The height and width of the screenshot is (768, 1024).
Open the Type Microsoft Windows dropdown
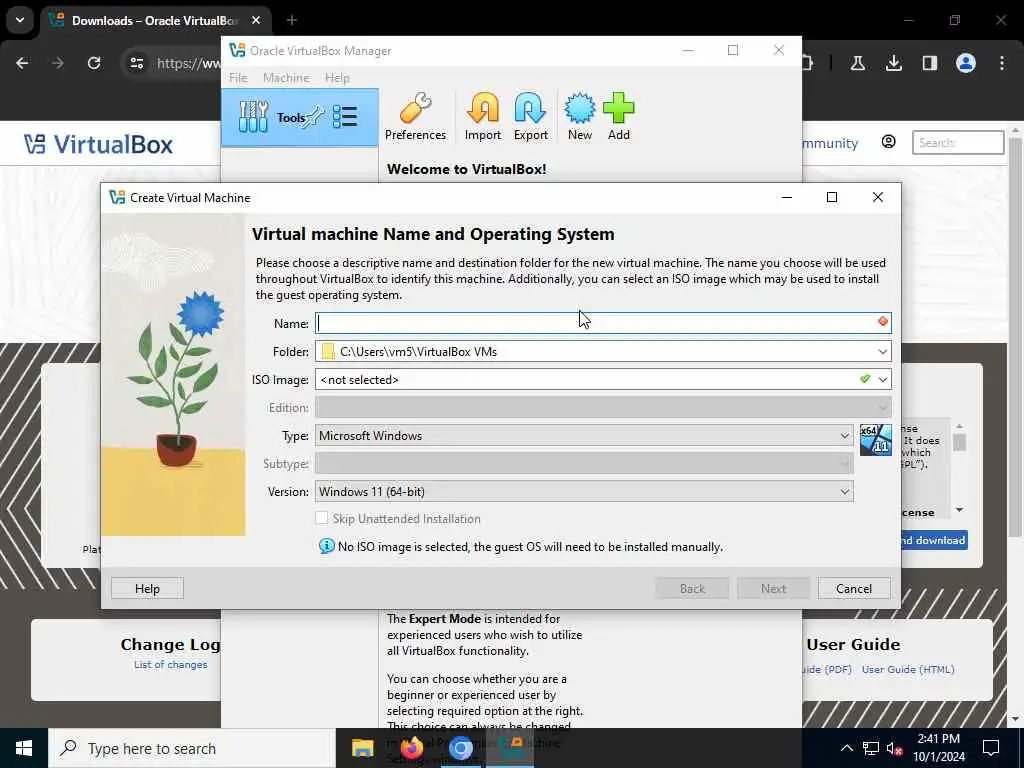pyautogui.click(x=584, y=436)
